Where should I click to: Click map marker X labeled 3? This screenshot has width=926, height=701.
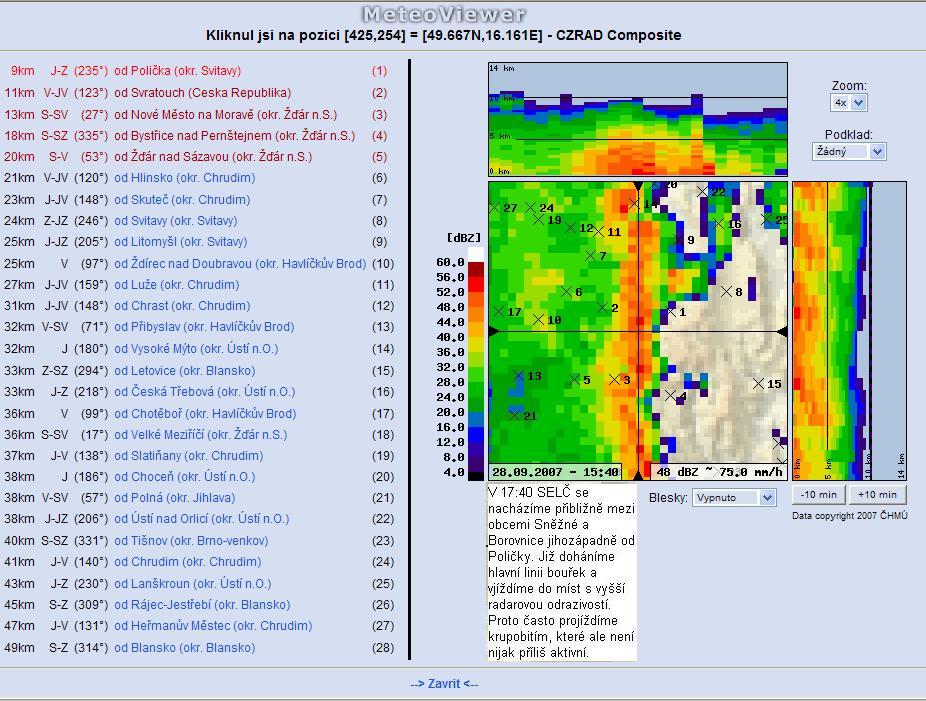[615, 379]
